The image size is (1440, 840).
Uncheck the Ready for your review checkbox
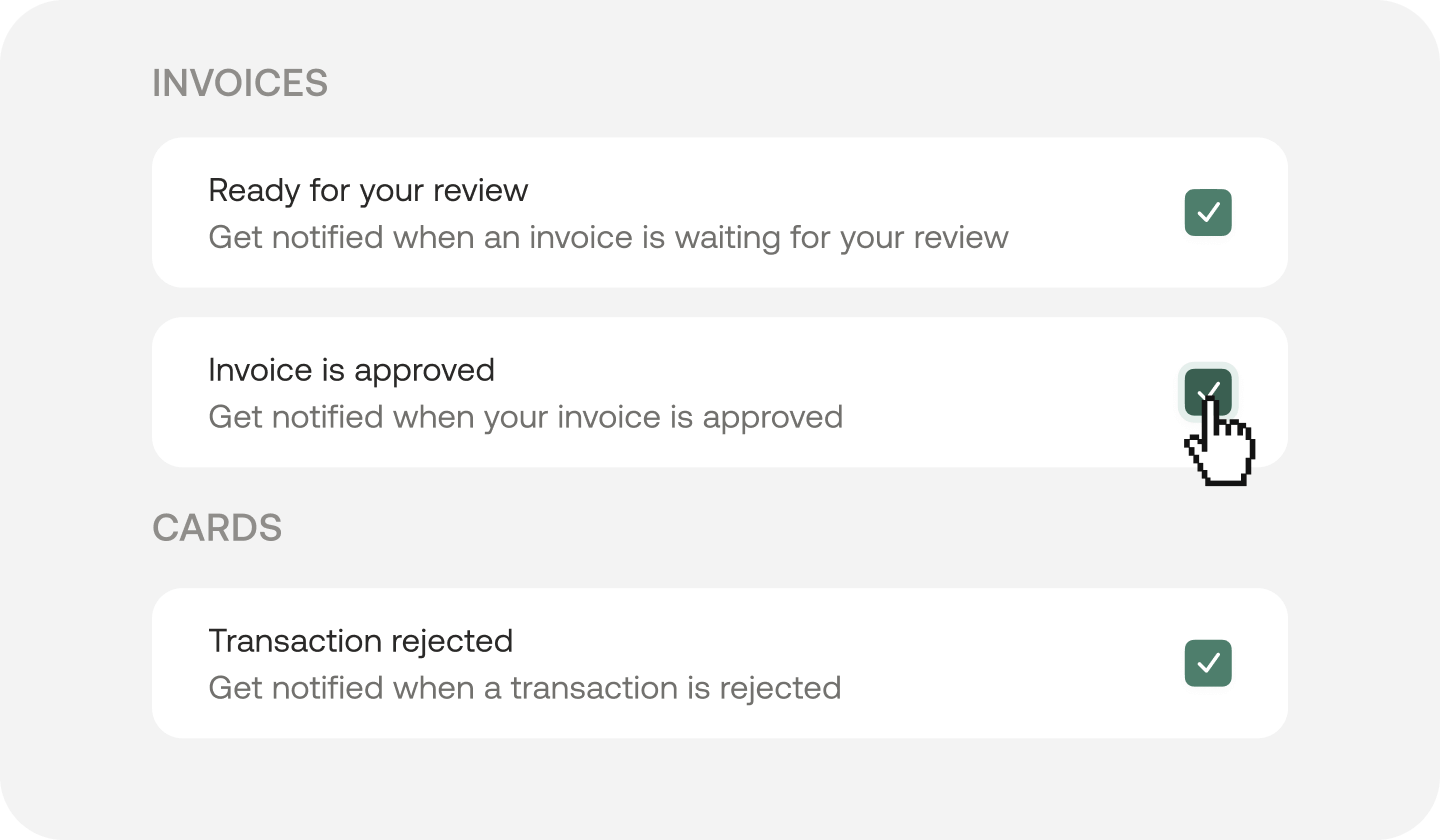point(1208,213)
